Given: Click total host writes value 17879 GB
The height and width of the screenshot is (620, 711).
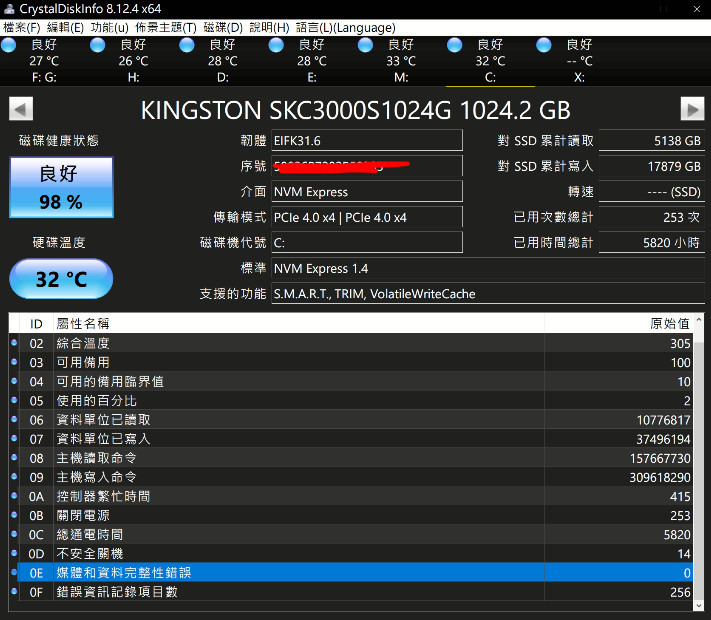Looking at the screenshot, I should [652, 166].
